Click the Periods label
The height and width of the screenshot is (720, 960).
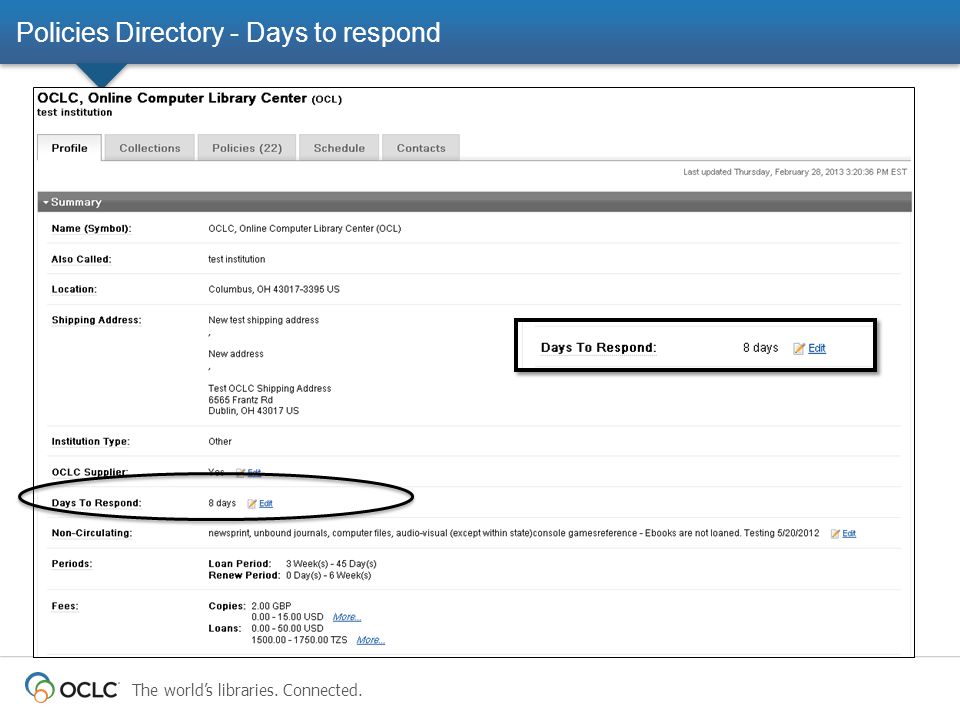tap(72, 563)
